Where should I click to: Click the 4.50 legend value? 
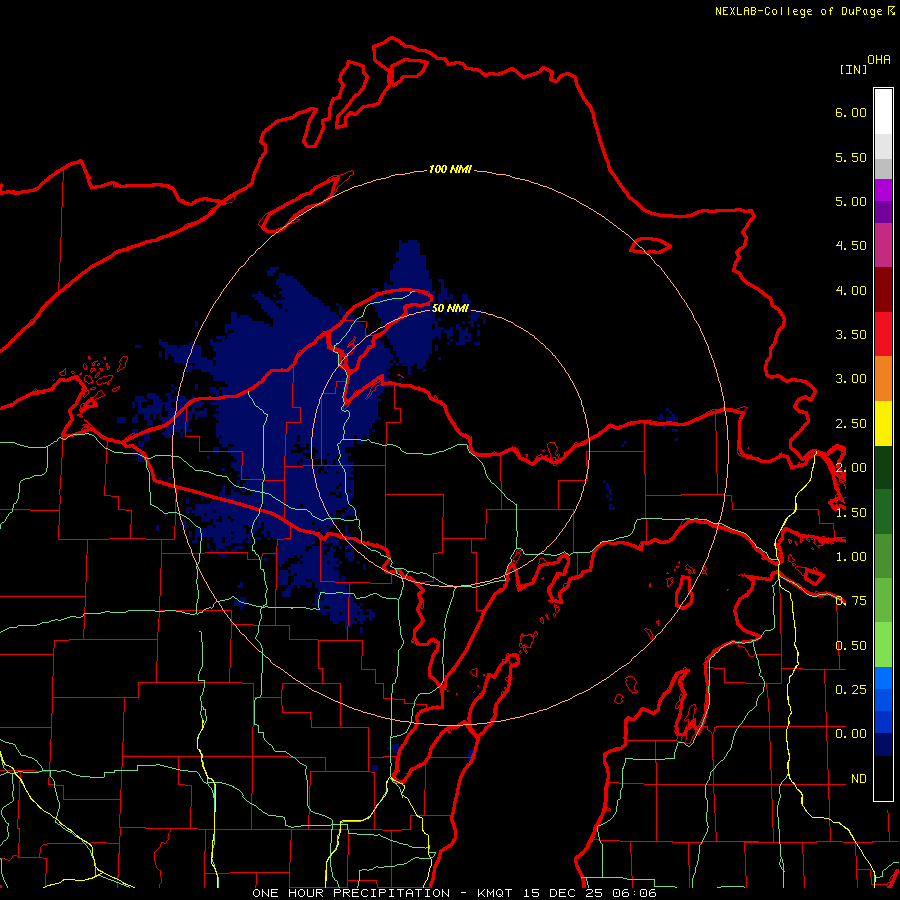tap(851, 246)
